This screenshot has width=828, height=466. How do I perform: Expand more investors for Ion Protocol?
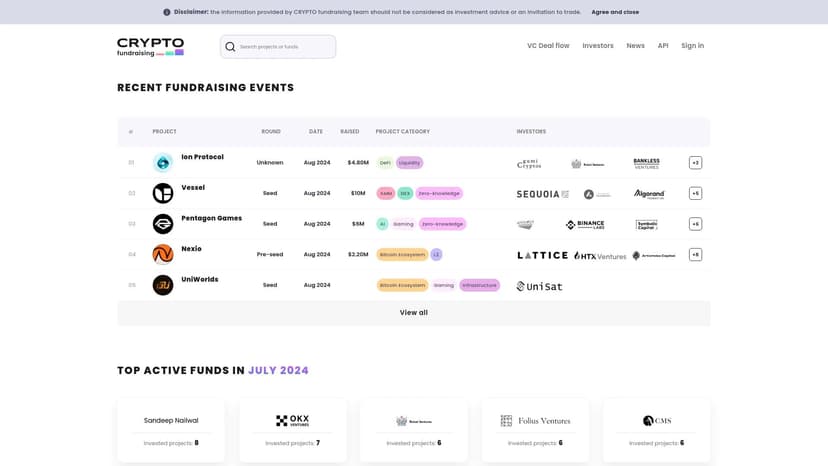(695, 163)
